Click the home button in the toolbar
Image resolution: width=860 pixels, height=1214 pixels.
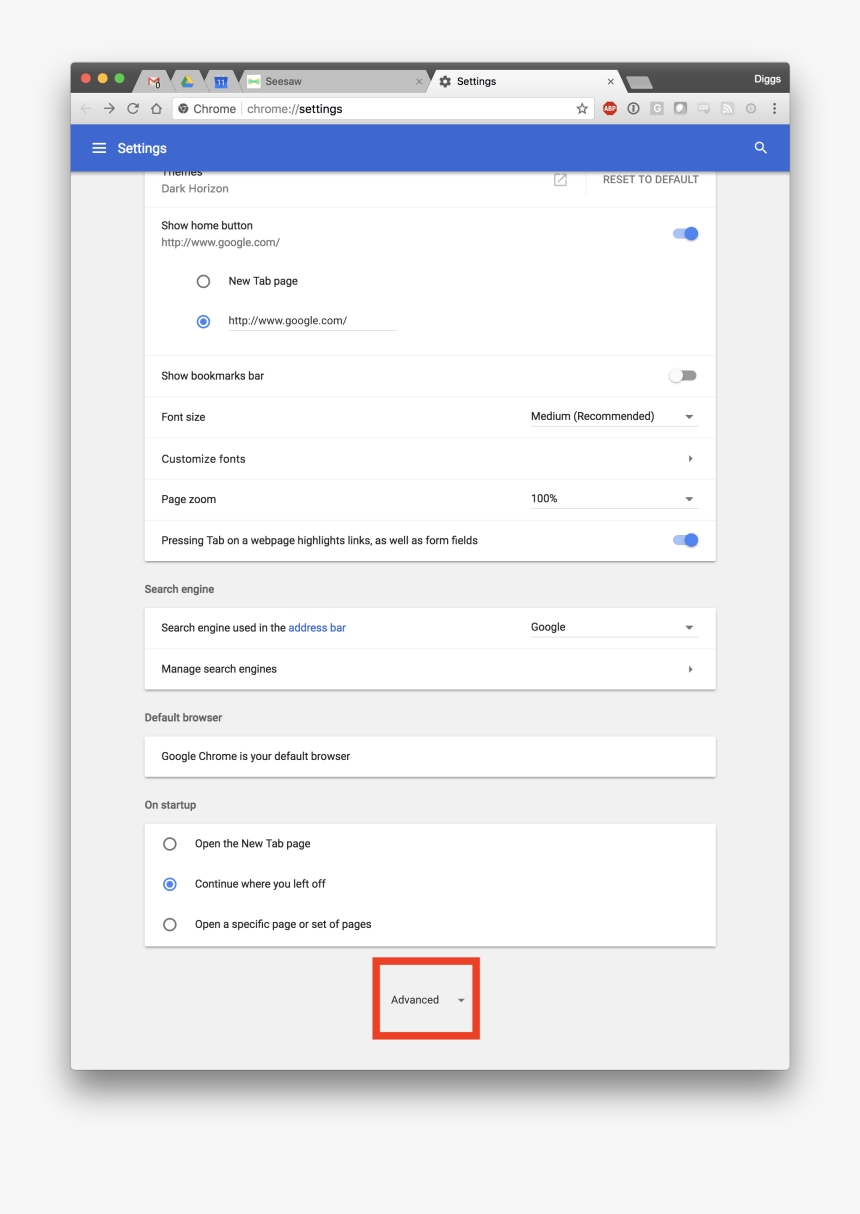pyautogui.click(x=156, y=109)
